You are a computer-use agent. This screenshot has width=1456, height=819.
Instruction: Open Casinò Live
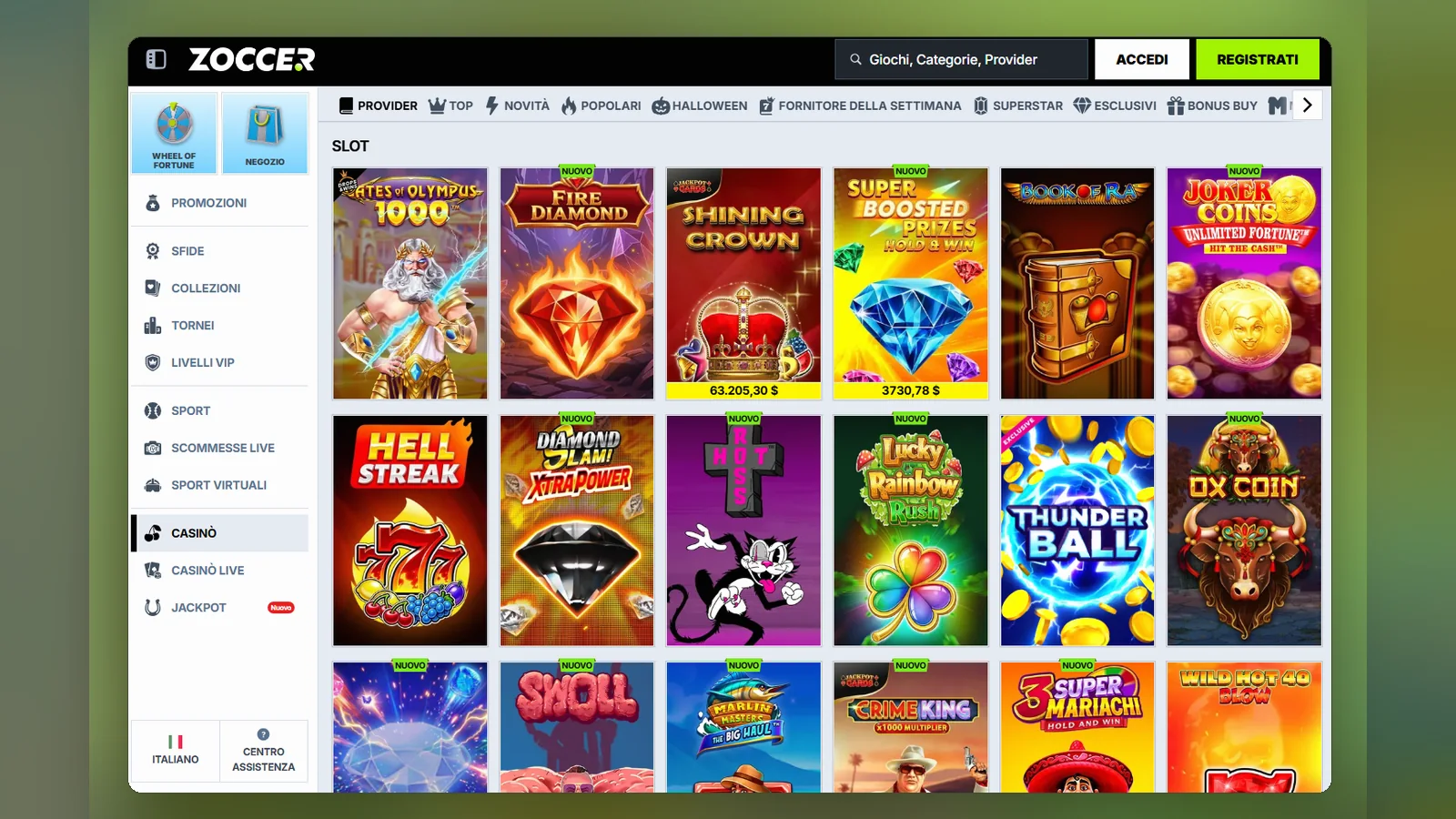[219, 571]
